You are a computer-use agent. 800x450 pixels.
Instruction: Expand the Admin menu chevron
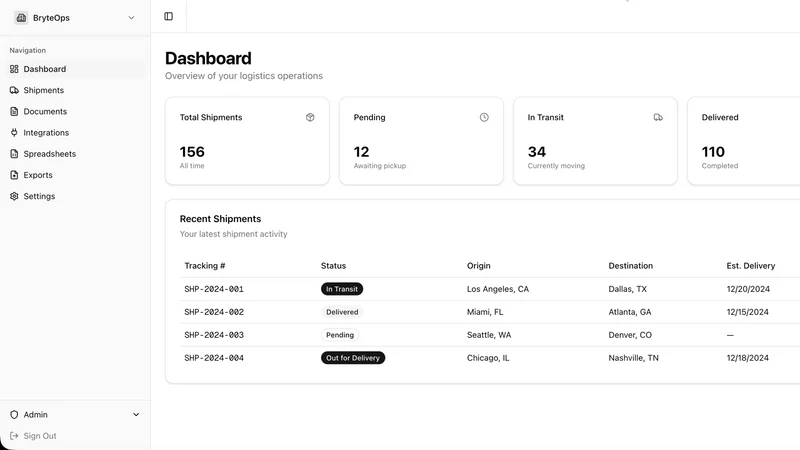point(136,415)
